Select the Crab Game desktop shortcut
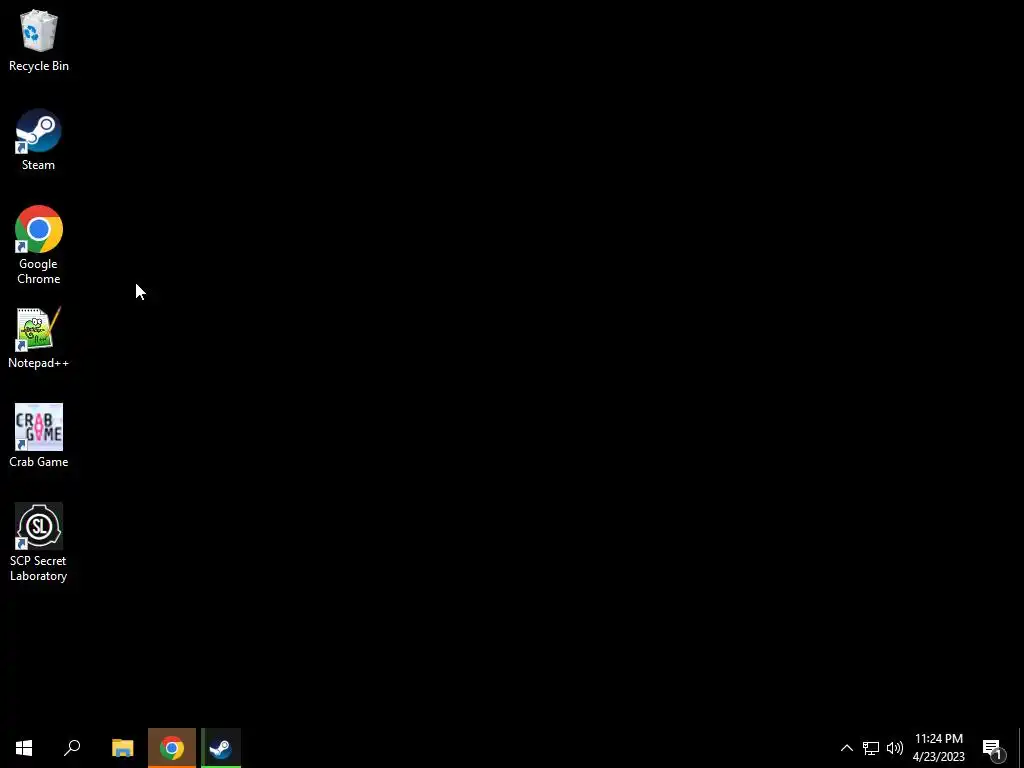Screen dimensions: 1024x768 click(39, 436)
